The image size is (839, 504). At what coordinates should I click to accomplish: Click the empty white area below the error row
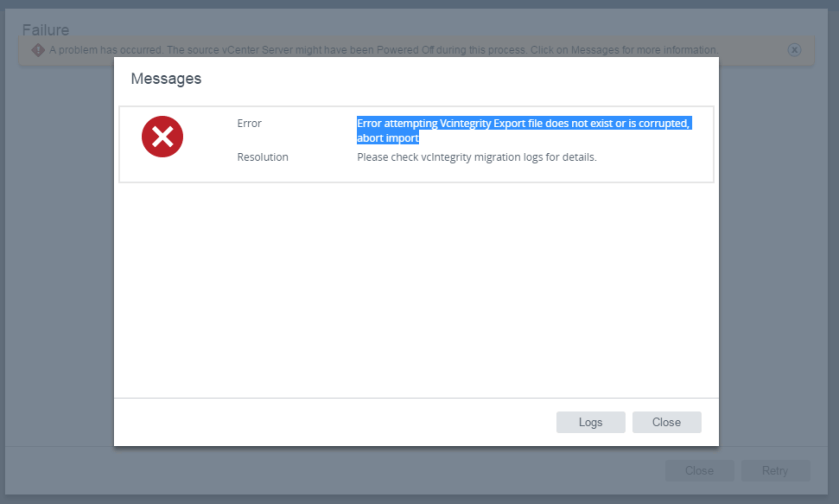point(416,290)
